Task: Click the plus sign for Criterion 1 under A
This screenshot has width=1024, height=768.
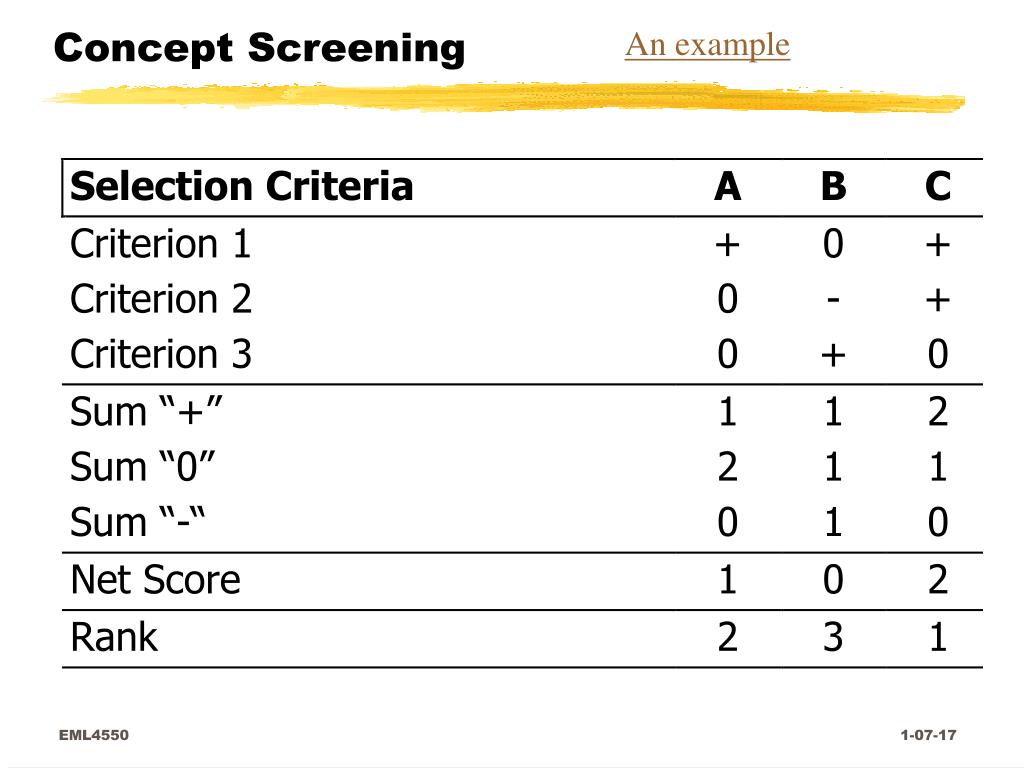Action: pos(728,246)
